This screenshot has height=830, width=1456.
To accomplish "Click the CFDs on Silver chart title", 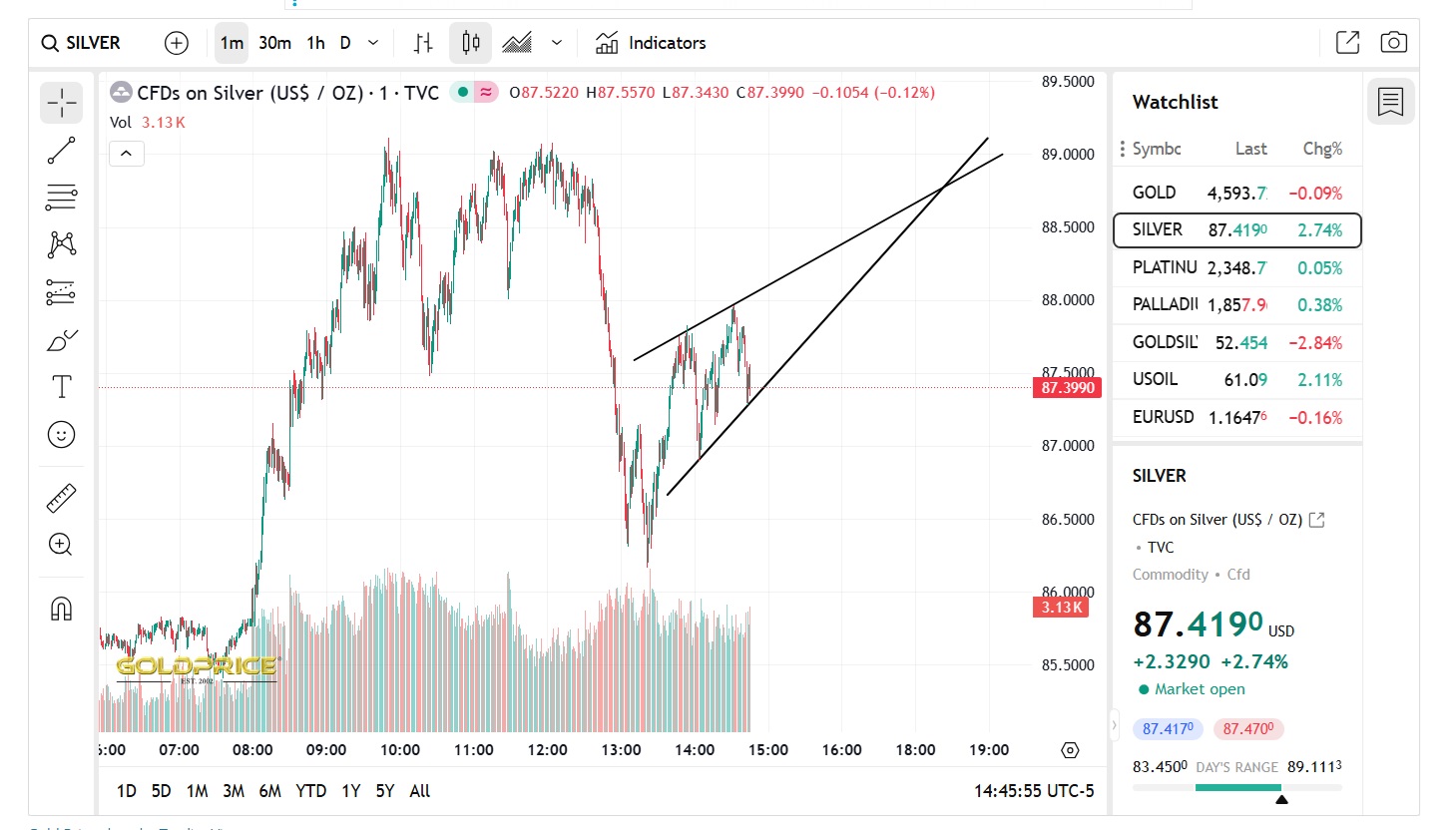I will (288, 93).
